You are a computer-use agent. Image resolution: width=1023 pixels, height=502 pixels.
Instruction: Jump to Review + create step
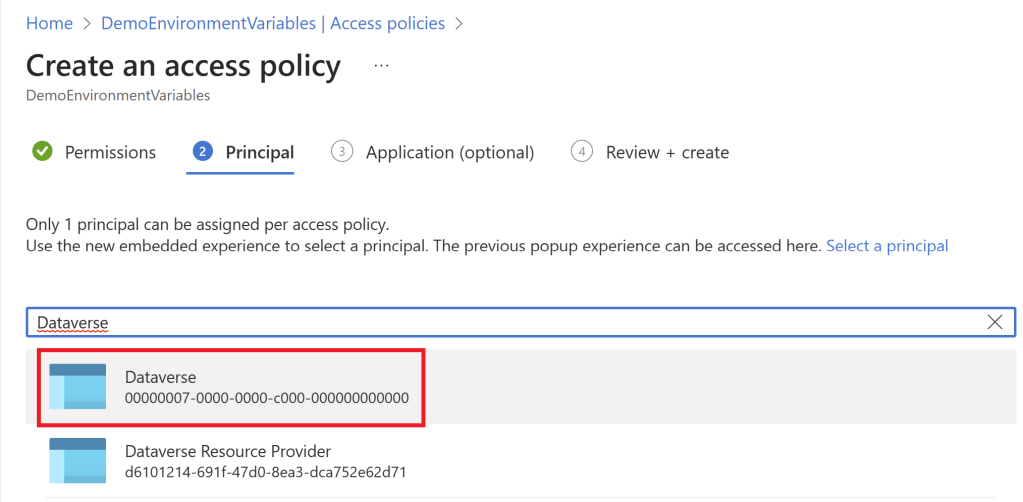pyautogui.click(x=667, y=152)
